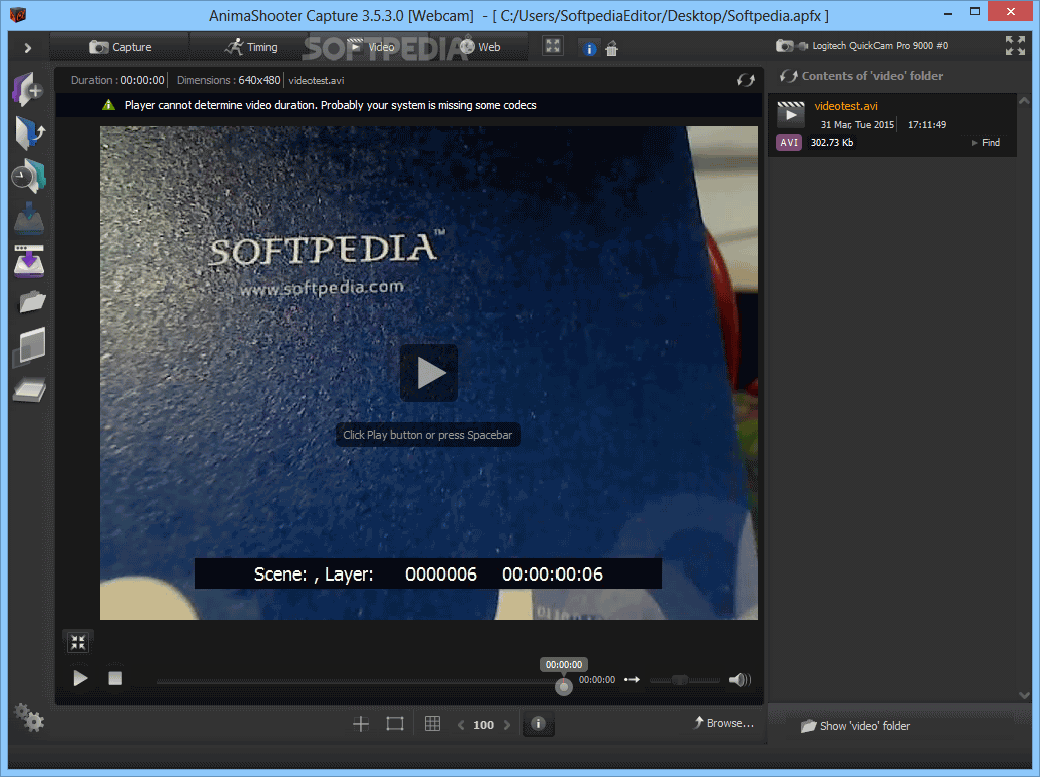Open the Web tab
Viewport: 1040px width, 777px height.
(x=480, y=47)
